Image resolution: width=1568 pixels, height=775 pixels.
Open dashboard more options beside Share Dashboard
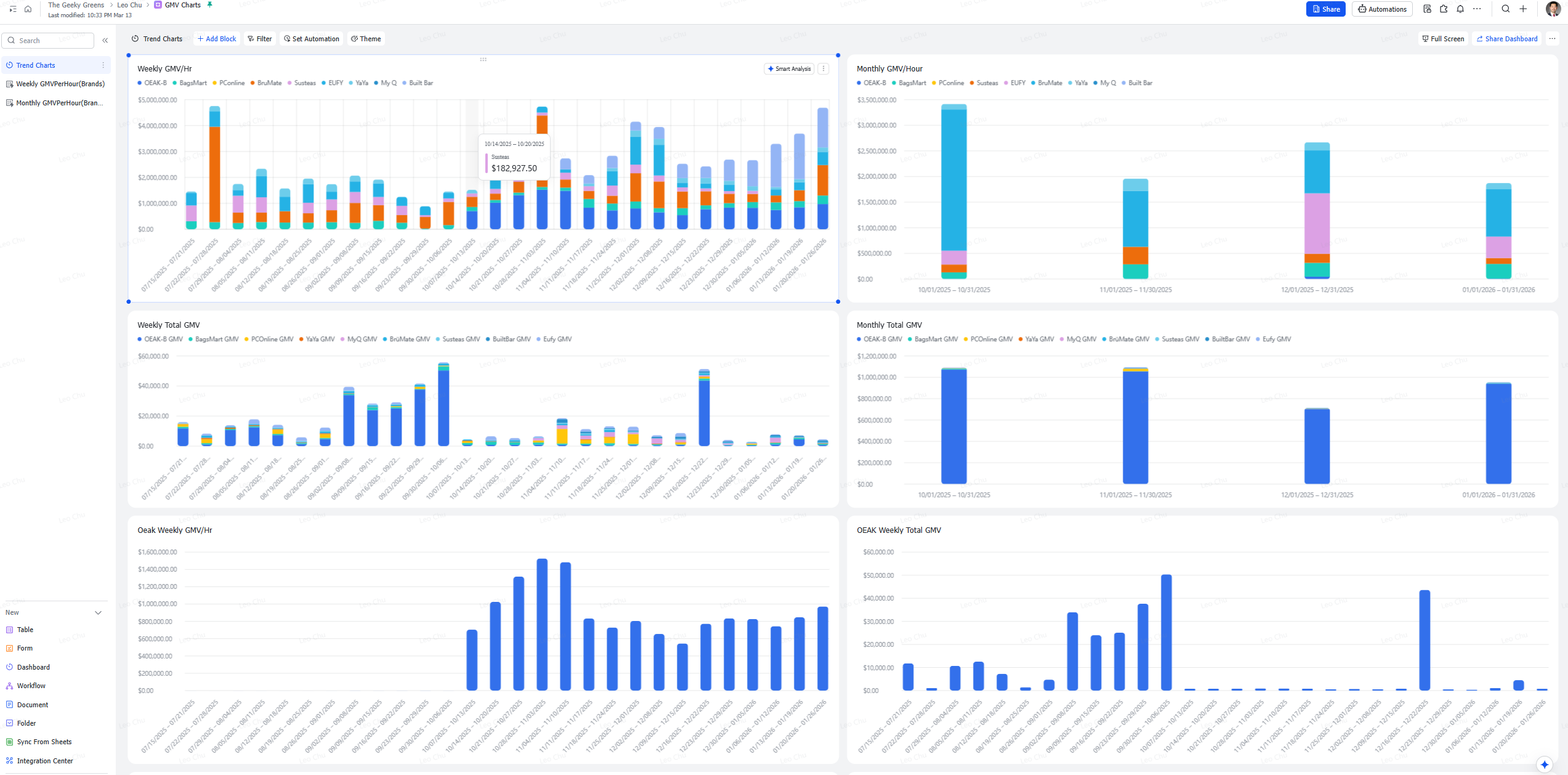[1552, 39]
